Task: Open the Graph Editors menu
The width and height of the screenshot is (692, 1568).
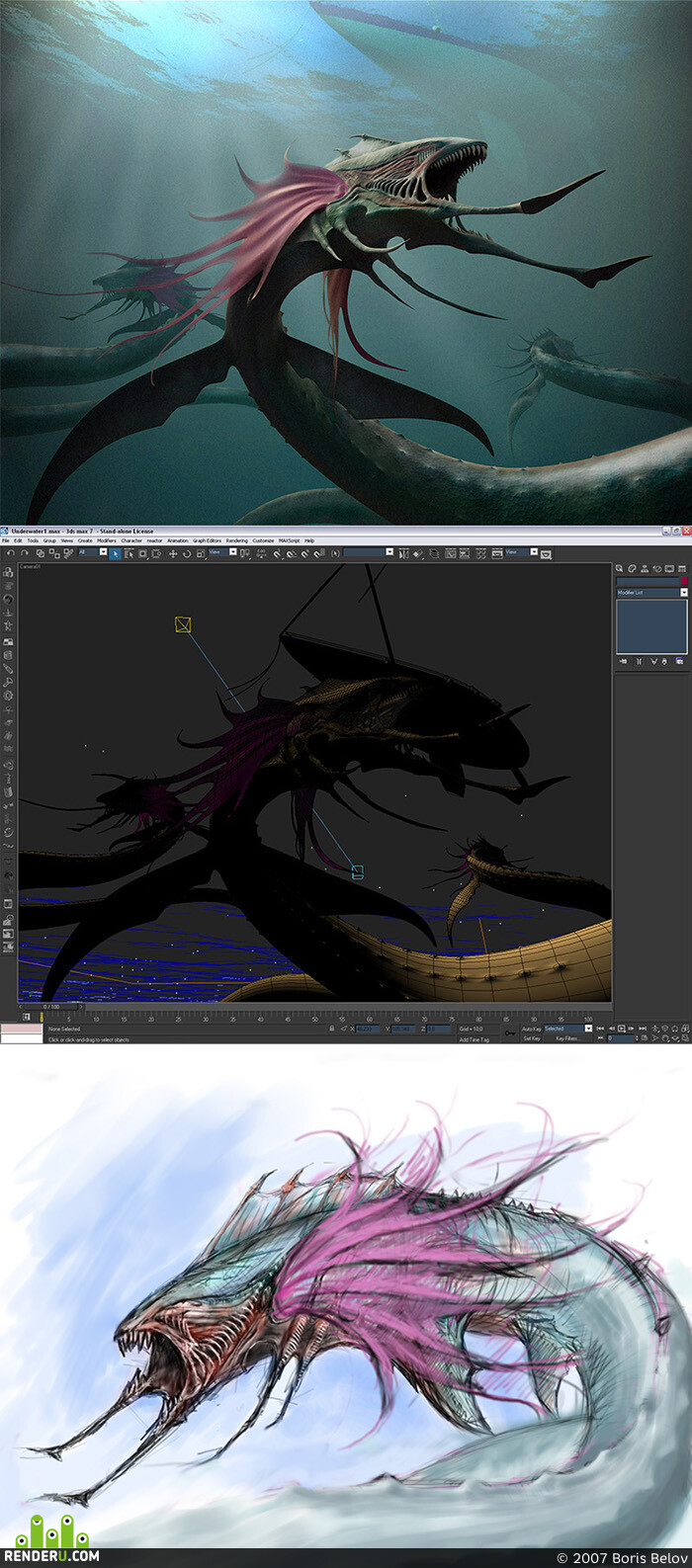Action: point(207,540)
